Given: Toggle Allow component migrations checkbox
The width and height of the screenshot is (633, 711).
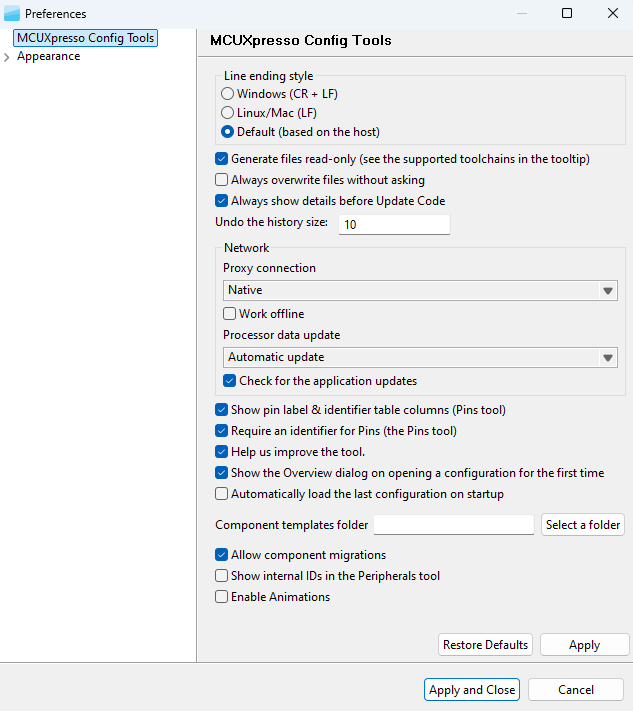Looking at the screenshot, I should (221, 555).
